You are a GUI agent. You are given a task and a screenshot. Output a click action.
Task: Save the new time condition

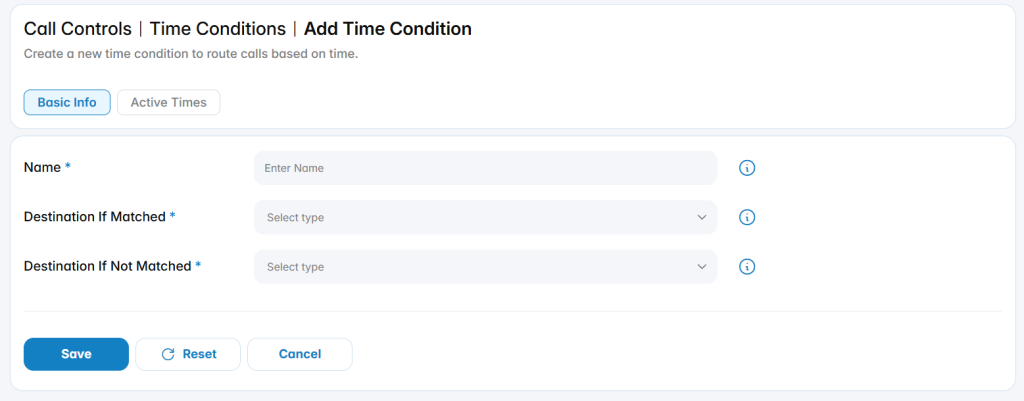tap(76, 354)
